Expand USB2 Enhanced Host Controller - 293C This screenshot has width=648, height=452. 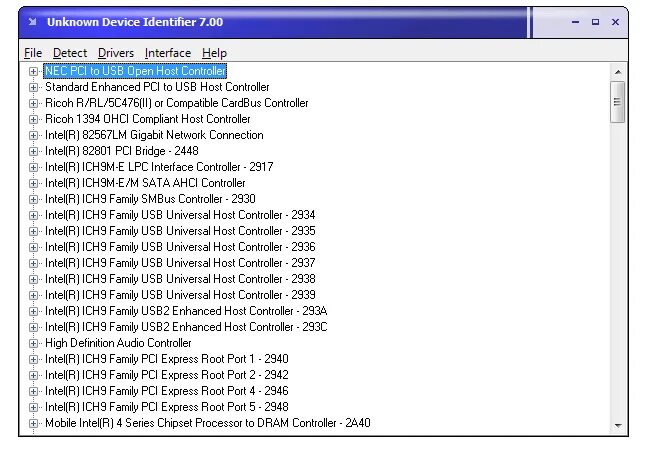click(33, 328)
